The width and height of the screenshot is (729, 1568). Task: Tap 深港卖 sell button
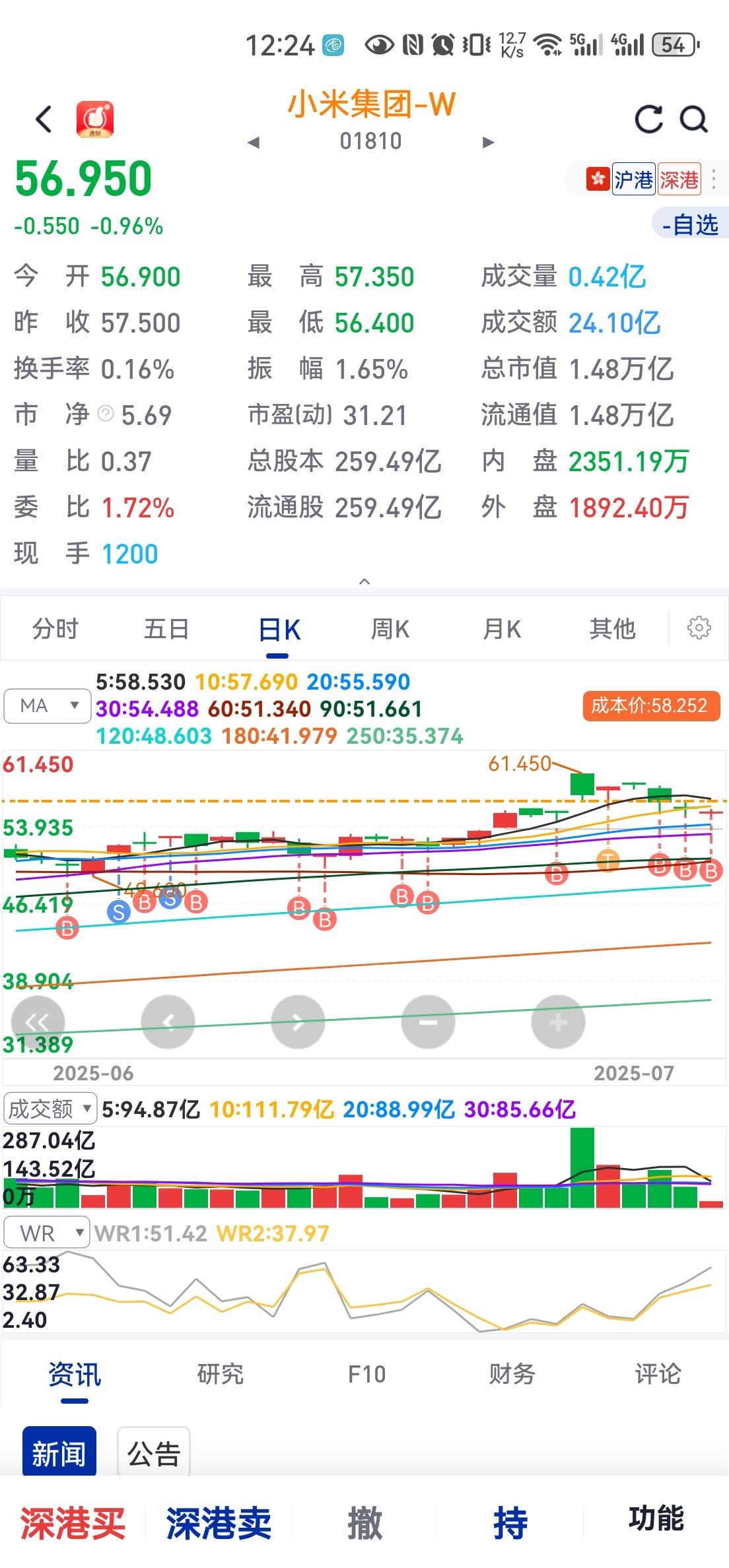(219, 1523)
